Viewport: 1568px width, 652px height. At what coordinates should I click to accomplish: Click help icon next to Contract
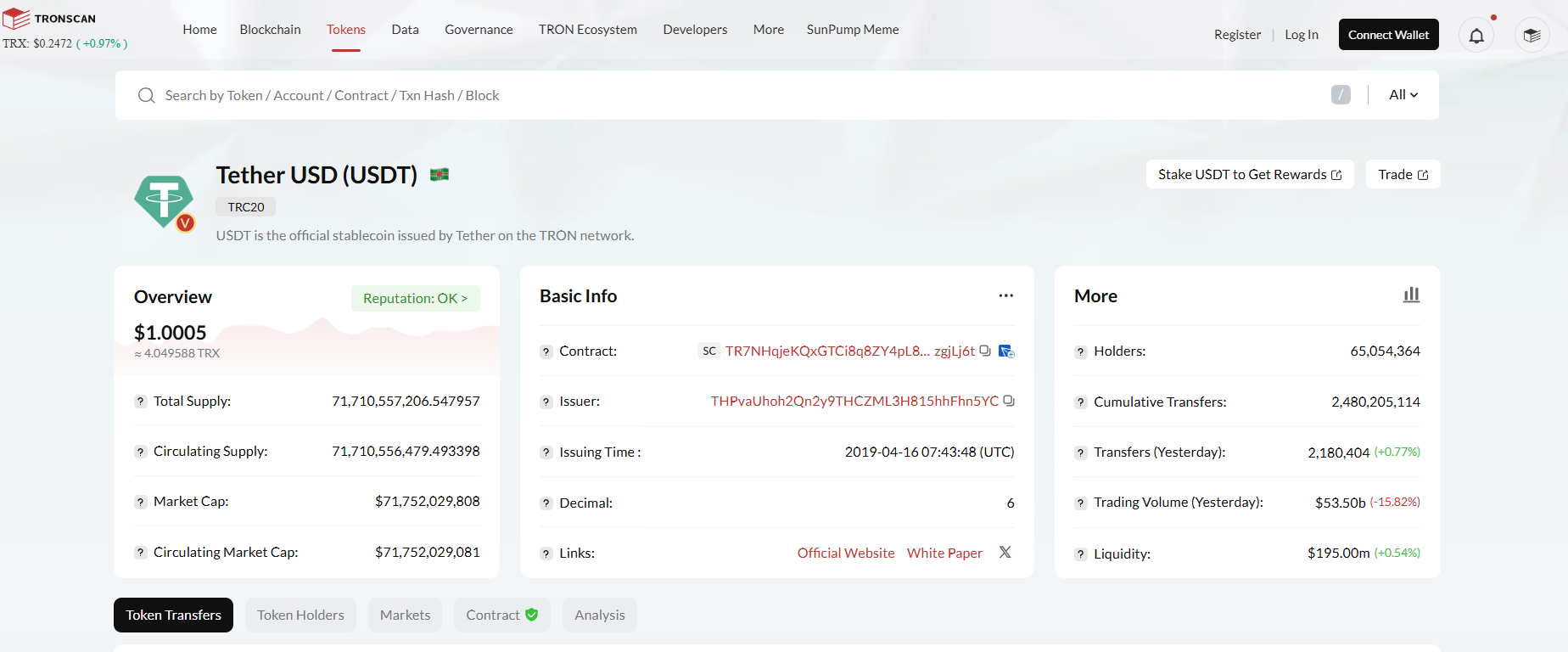coord(546,351)
